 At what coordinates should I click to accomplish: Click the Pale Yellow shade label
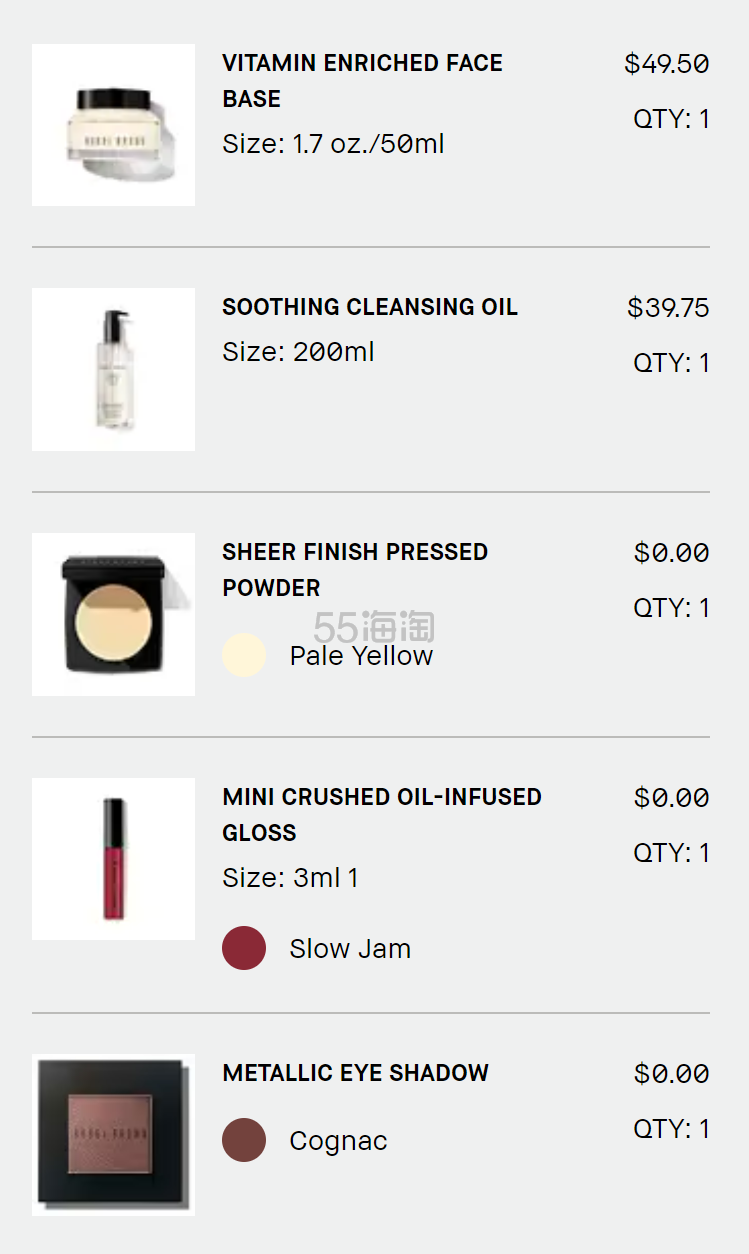point(361,656)
